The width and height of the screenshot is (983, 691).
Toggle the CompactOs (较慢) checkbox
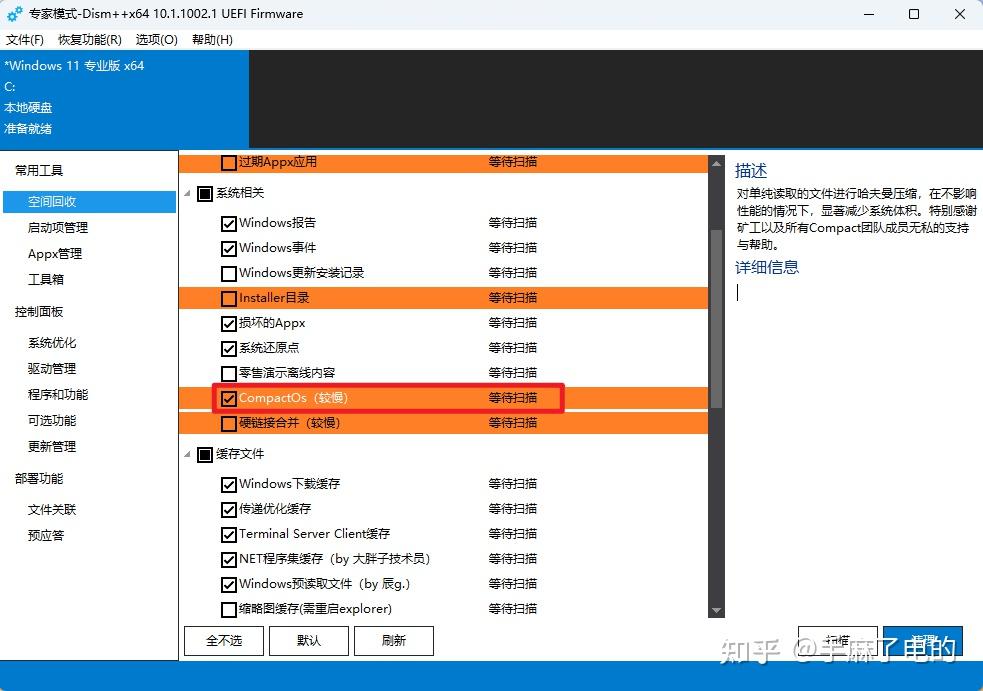228,398
